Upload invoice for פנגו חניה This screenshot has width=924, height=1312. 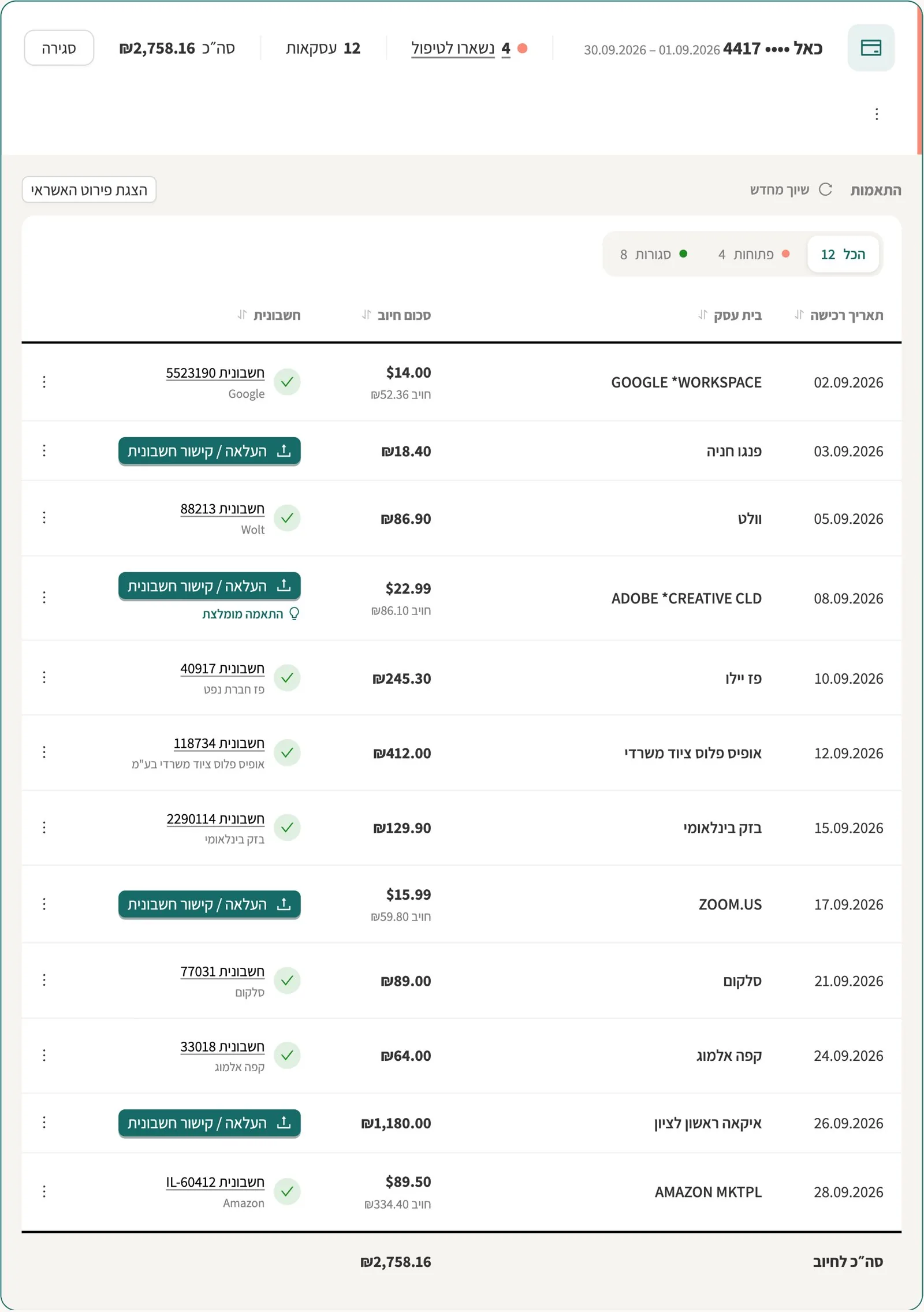(x=210, y=451)
